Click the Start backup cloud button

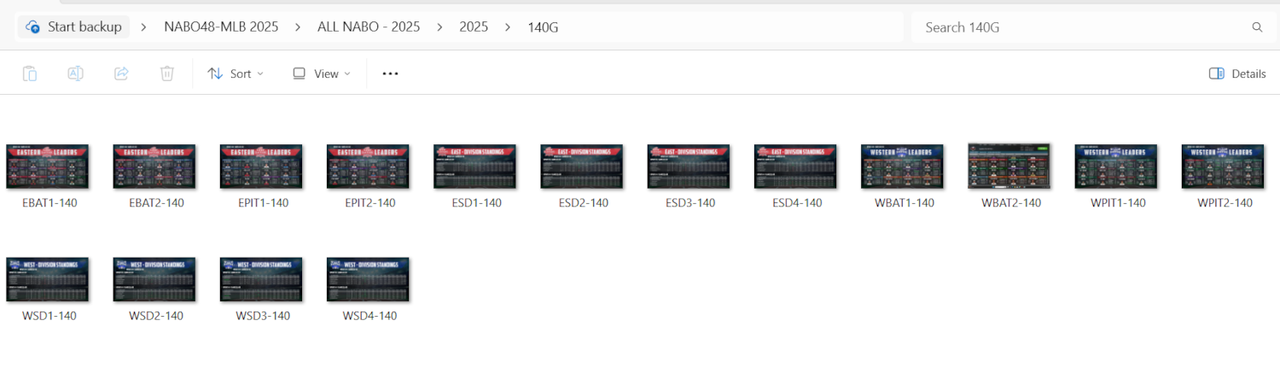(75, 27)
